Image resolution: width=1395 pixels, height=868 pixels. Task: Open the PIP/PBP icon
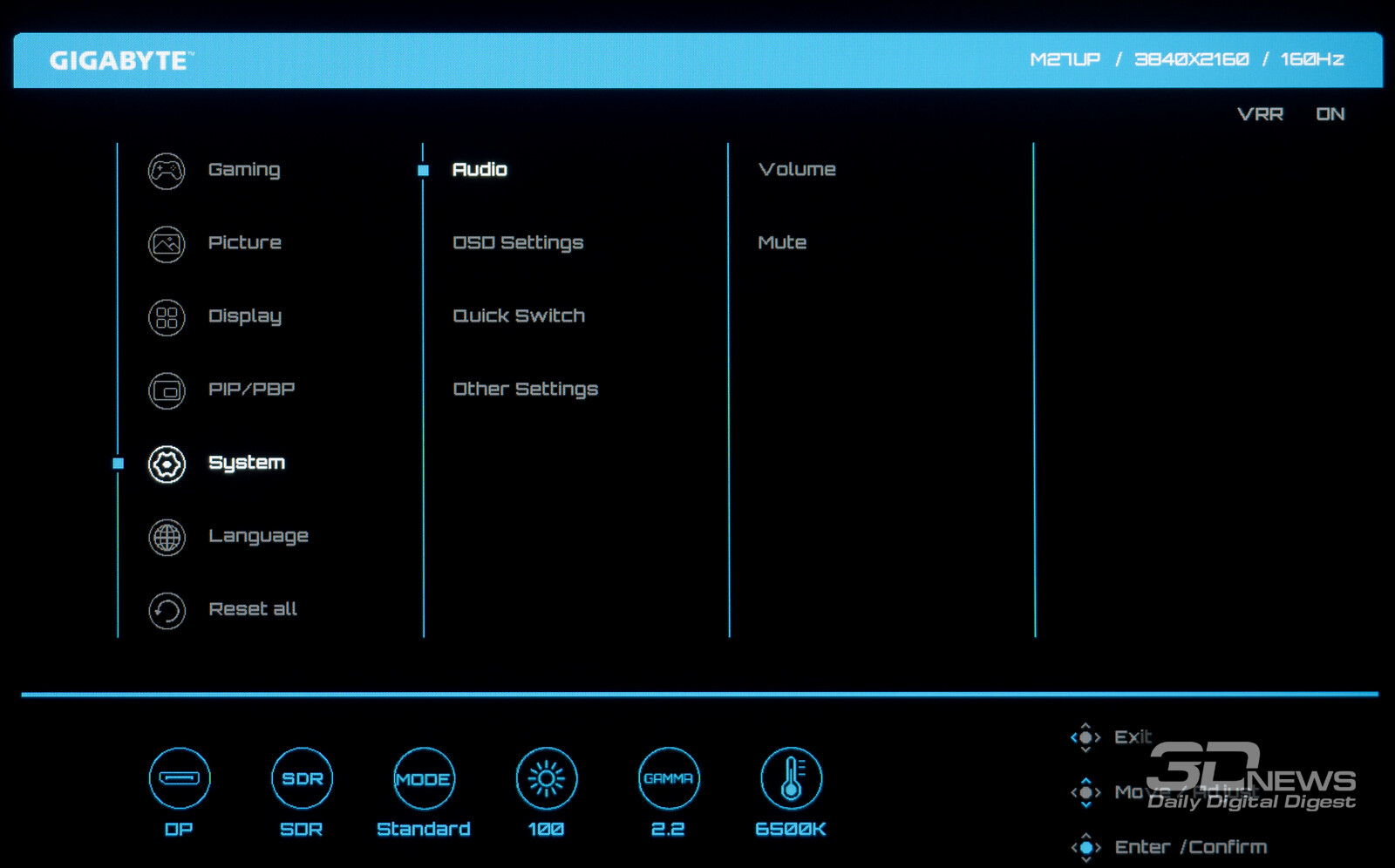tap(167, 390)
